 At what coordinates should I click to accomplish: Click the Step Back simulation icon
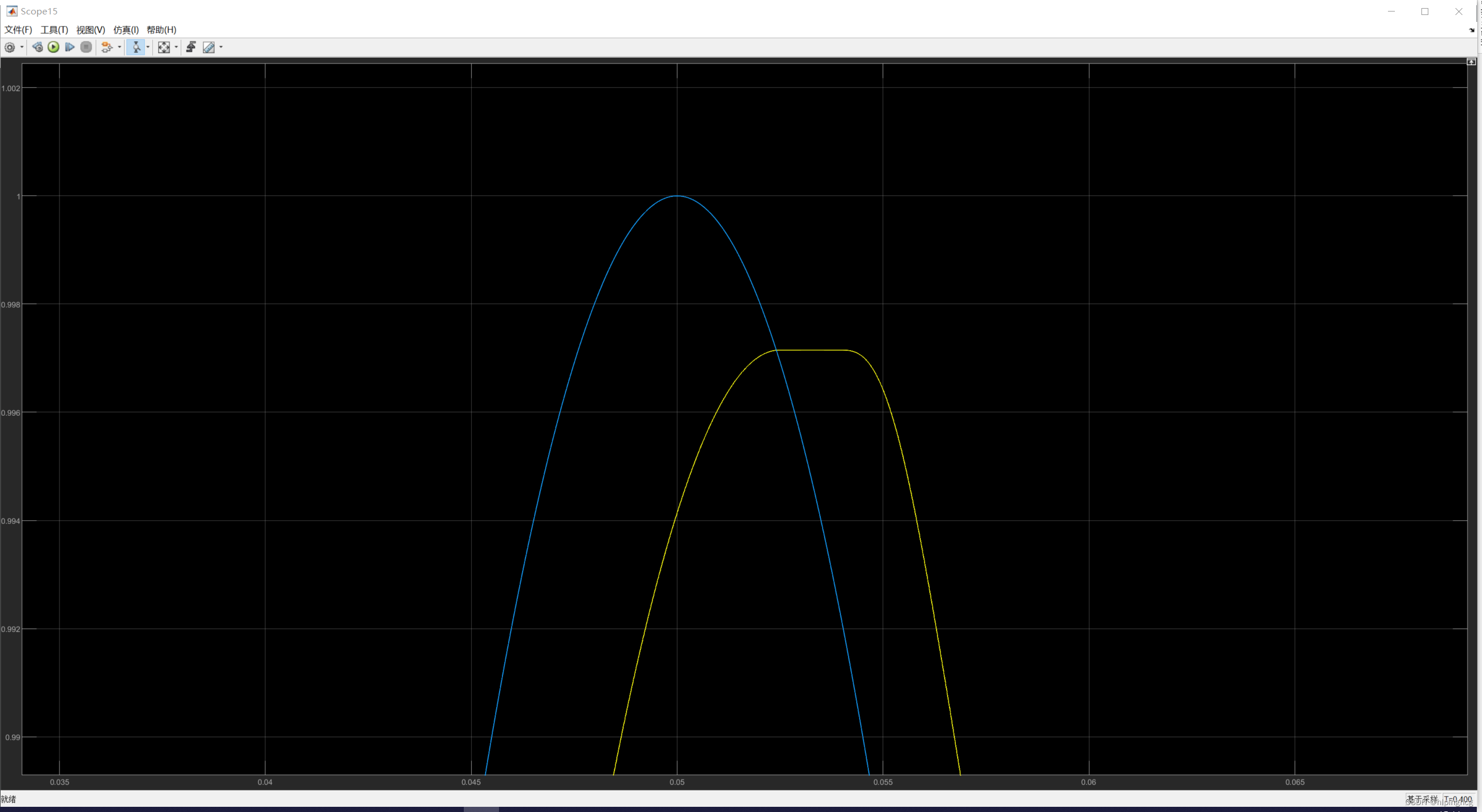pyautogui.click(x=37, y=47)
